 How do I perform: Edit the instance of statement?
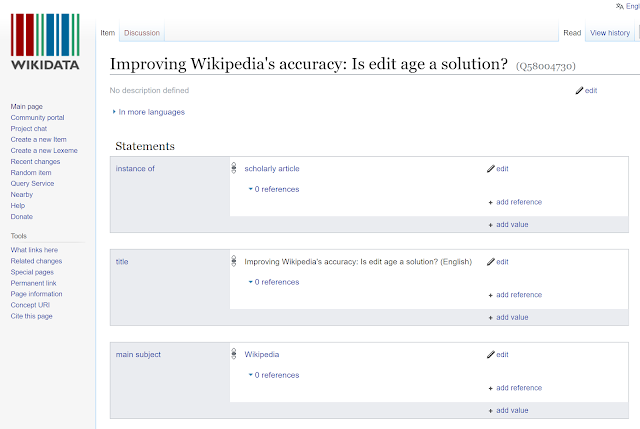click(x=498, y=169)
